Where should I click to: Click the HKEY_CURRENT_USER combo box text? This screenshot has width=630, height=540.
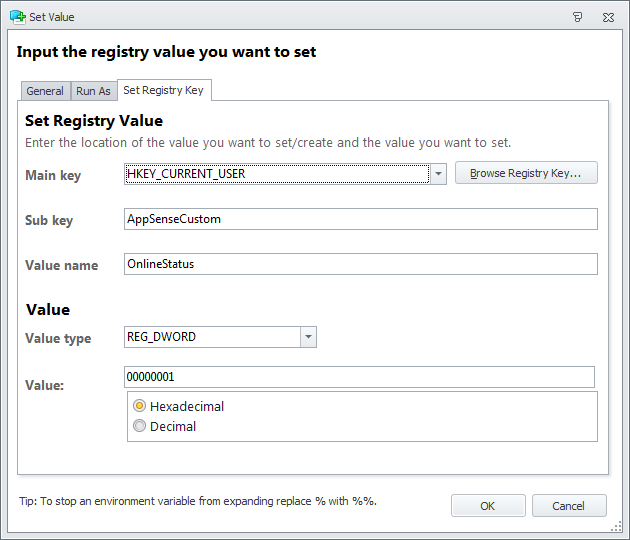pos(276,174)
